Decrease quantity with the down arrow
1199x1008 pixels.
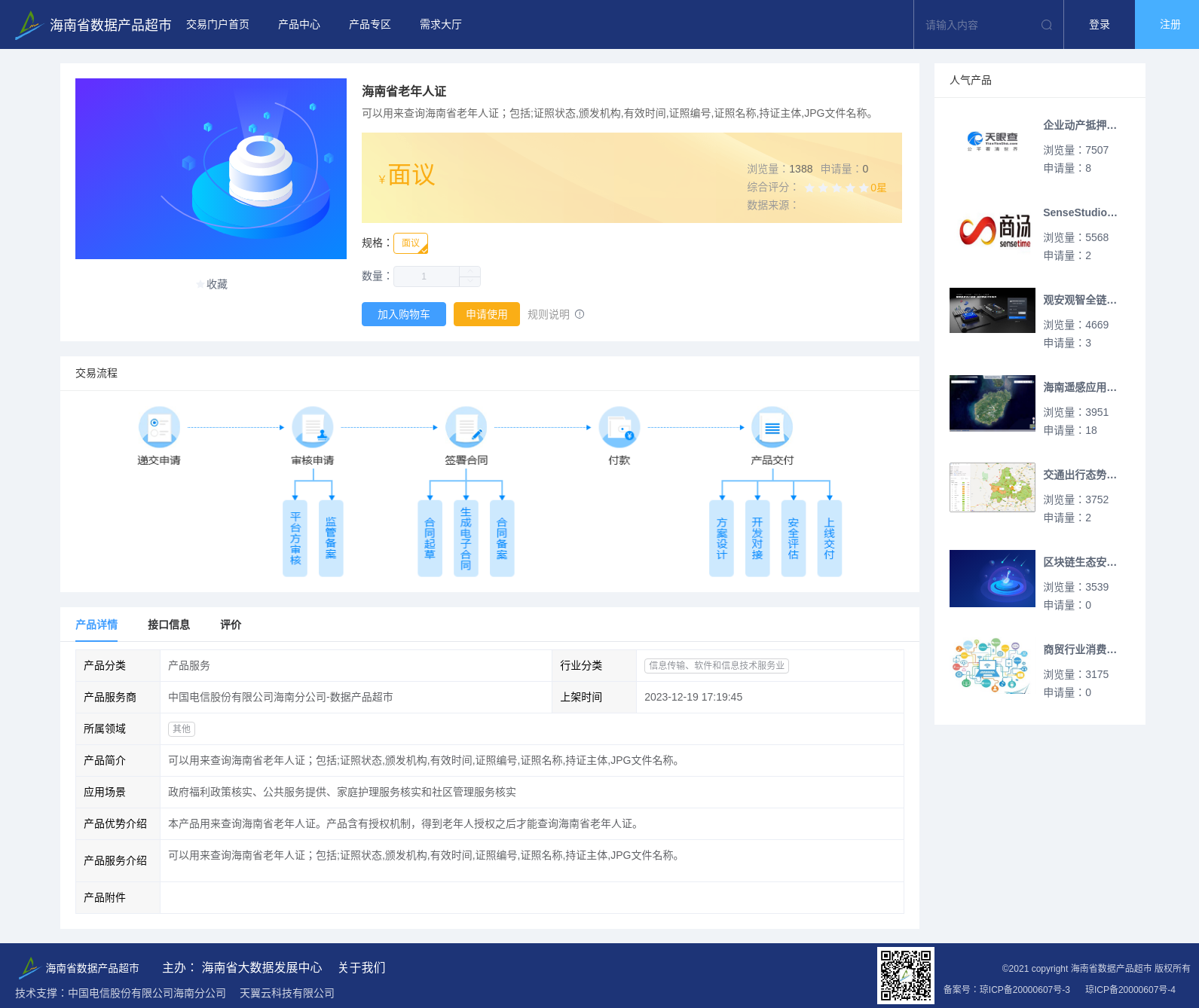[x=470, y=282]
